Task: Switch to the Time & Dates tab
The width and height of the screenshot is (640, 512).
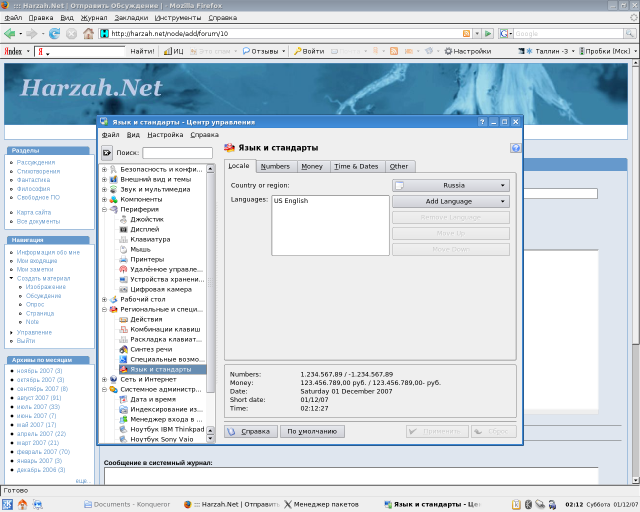Action: (x=356, y=166)
